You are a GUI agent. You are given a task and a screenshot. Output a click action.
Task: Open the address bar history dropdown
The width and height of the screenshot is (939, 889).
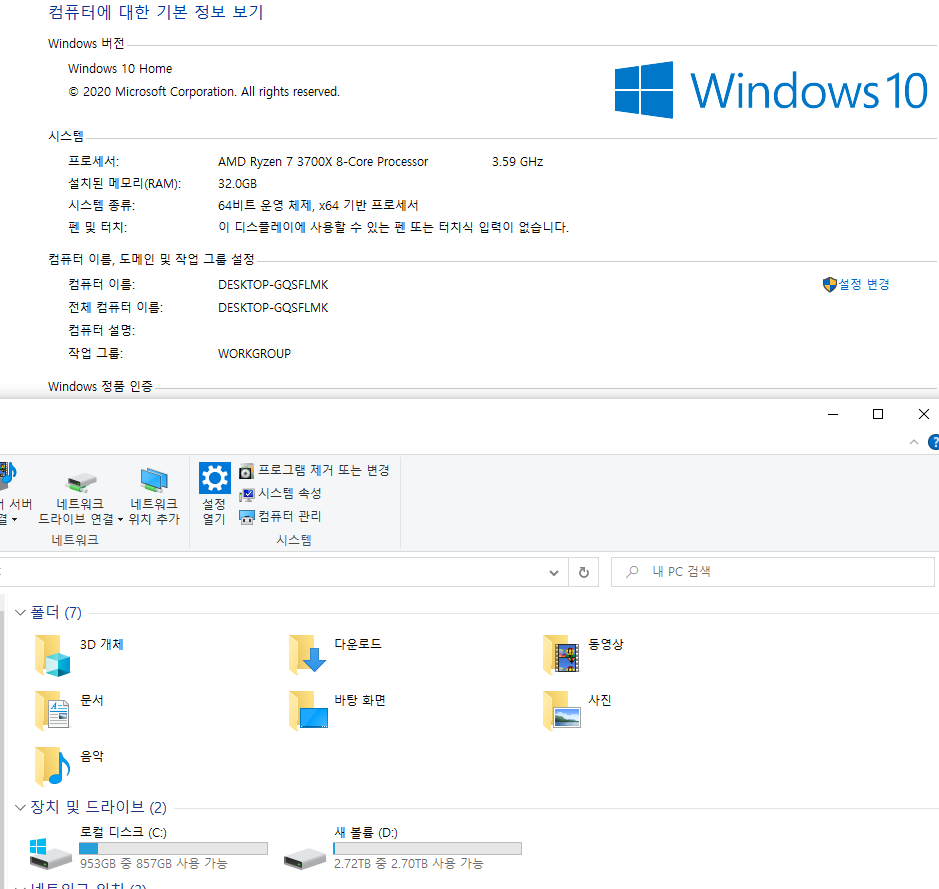pyautogui.click(x=554, y=573)
